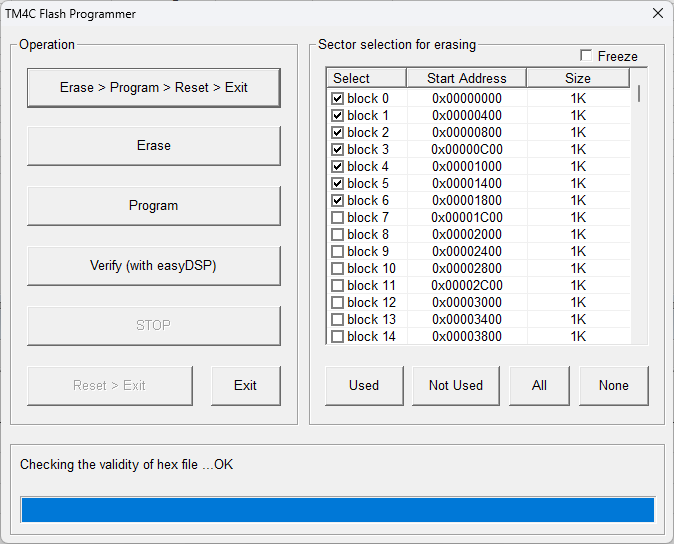Image resolution: width=674 pixels, height=544 pixels.
Task: Select all sectors with the All button
Action: (539, 385)
